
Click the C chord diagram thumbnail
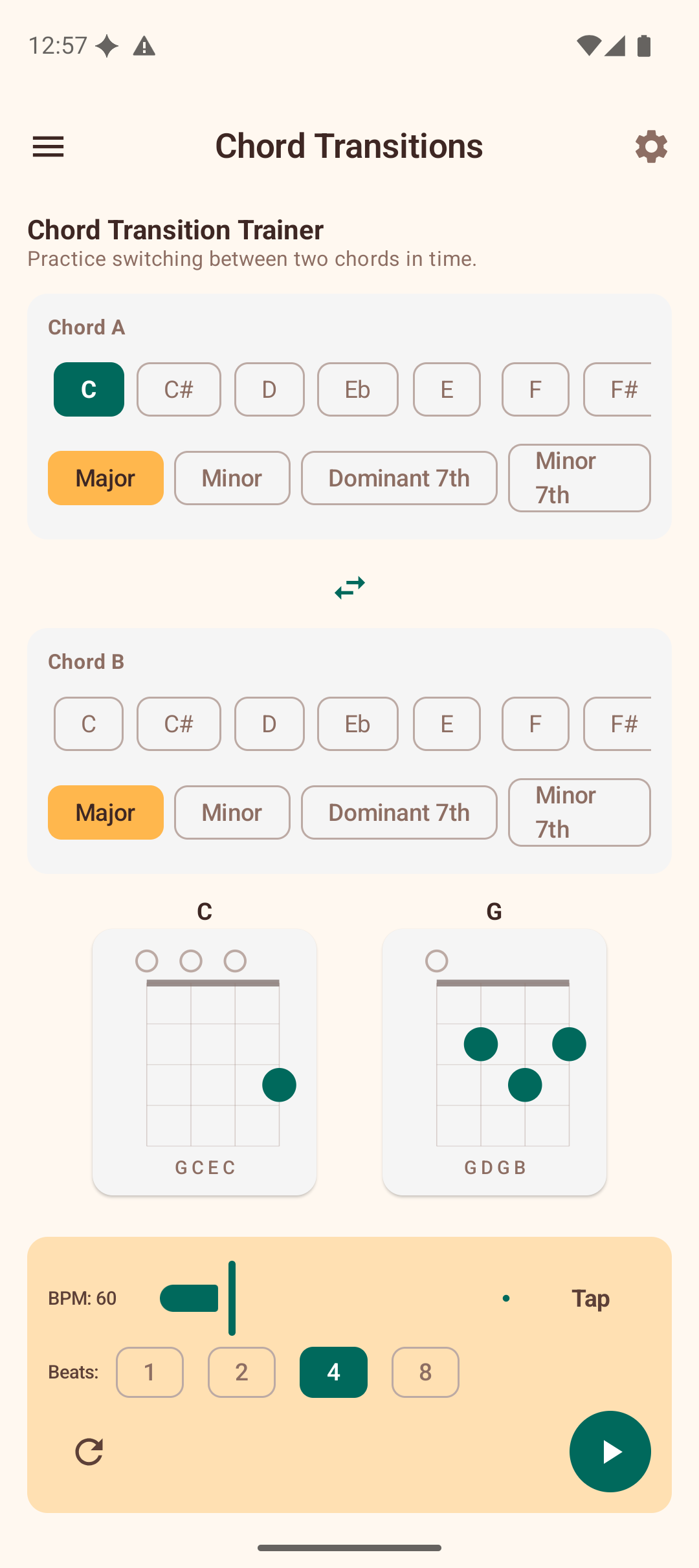pos(204,1061)
